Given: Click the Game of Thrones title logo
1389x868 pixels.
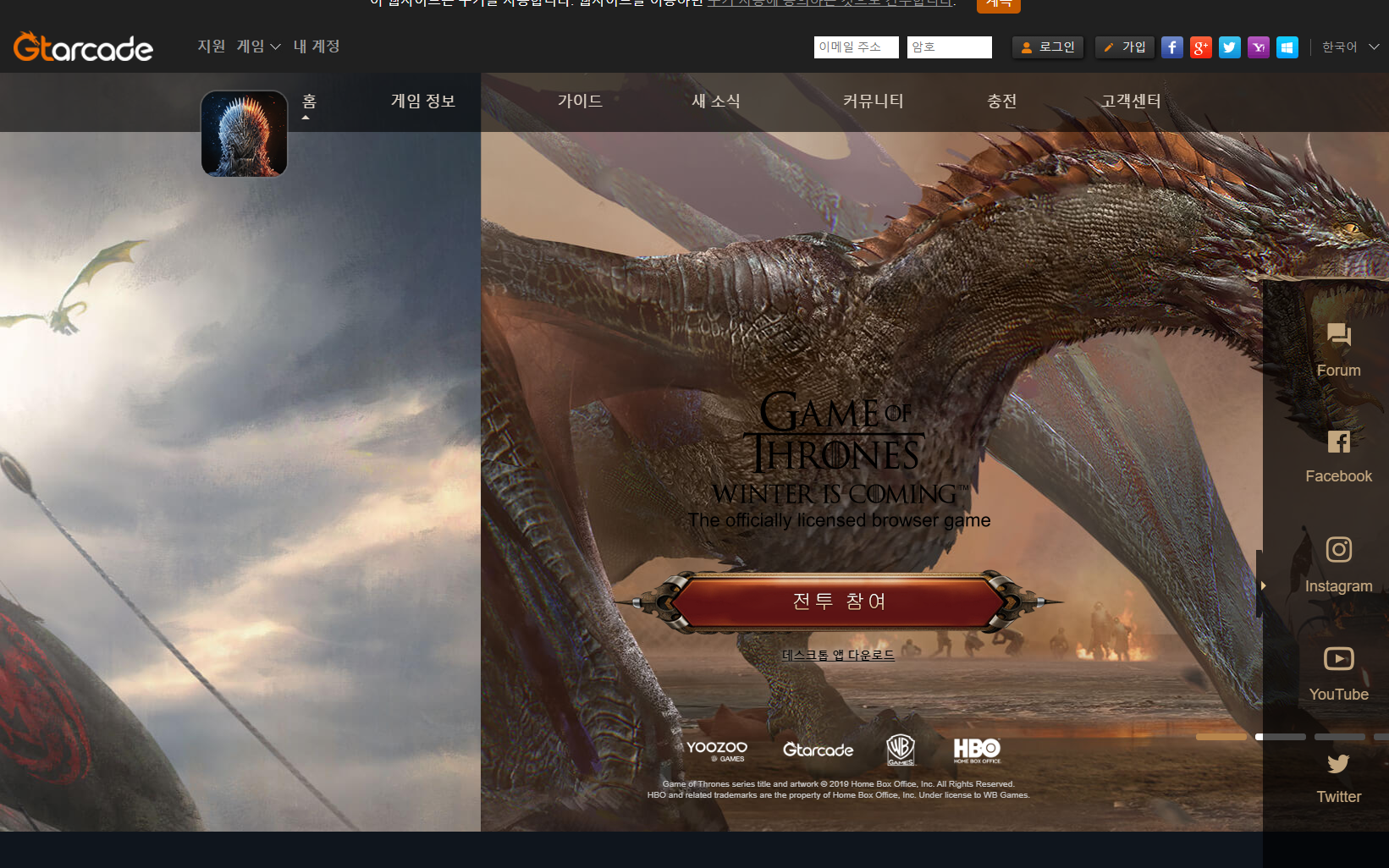Looking at the screenshot, I should [x=838, y=448].
